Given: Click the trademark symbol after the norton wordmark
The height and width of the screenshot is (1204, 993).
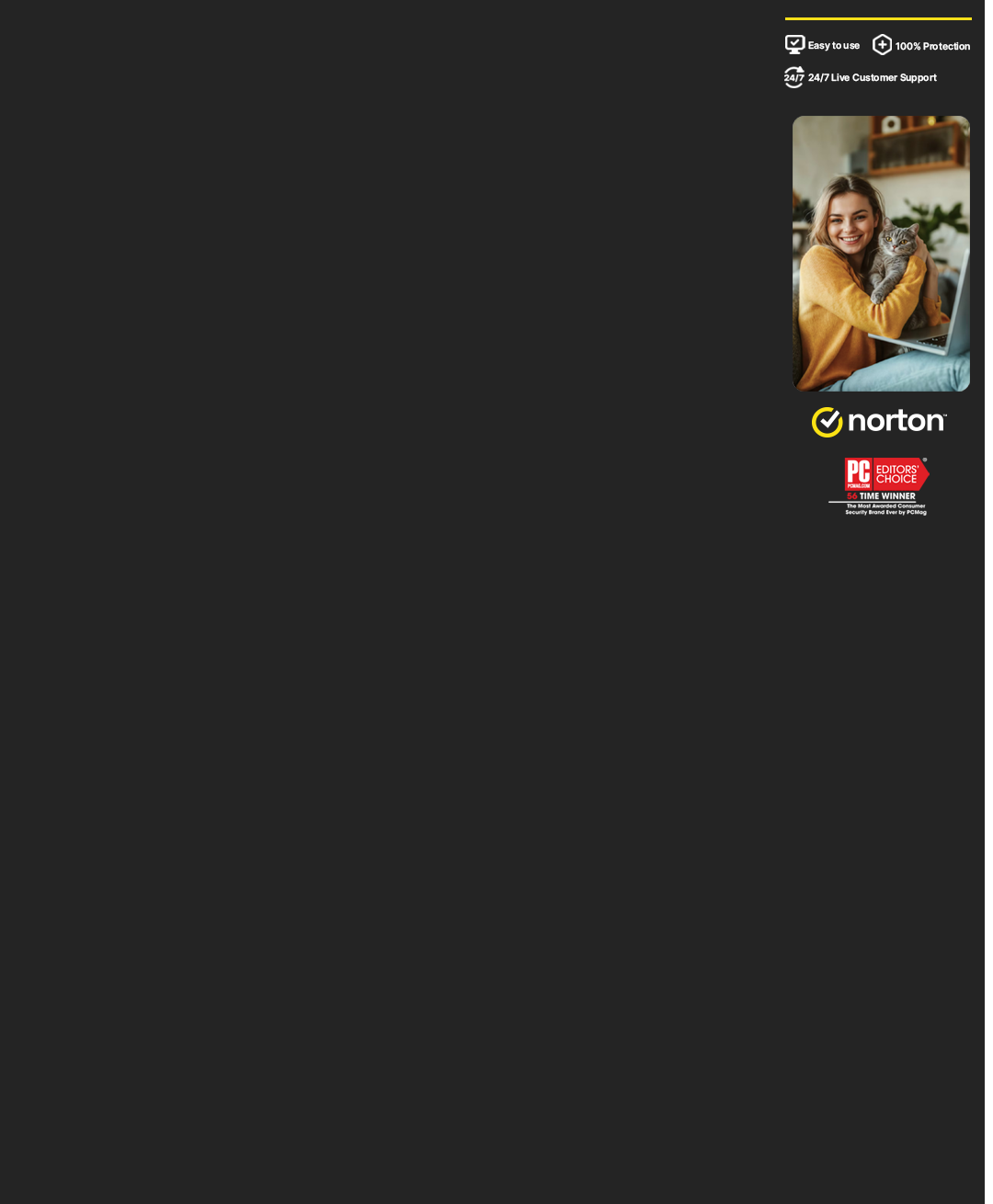Looking at the screenshot, I should pos(943,415).
